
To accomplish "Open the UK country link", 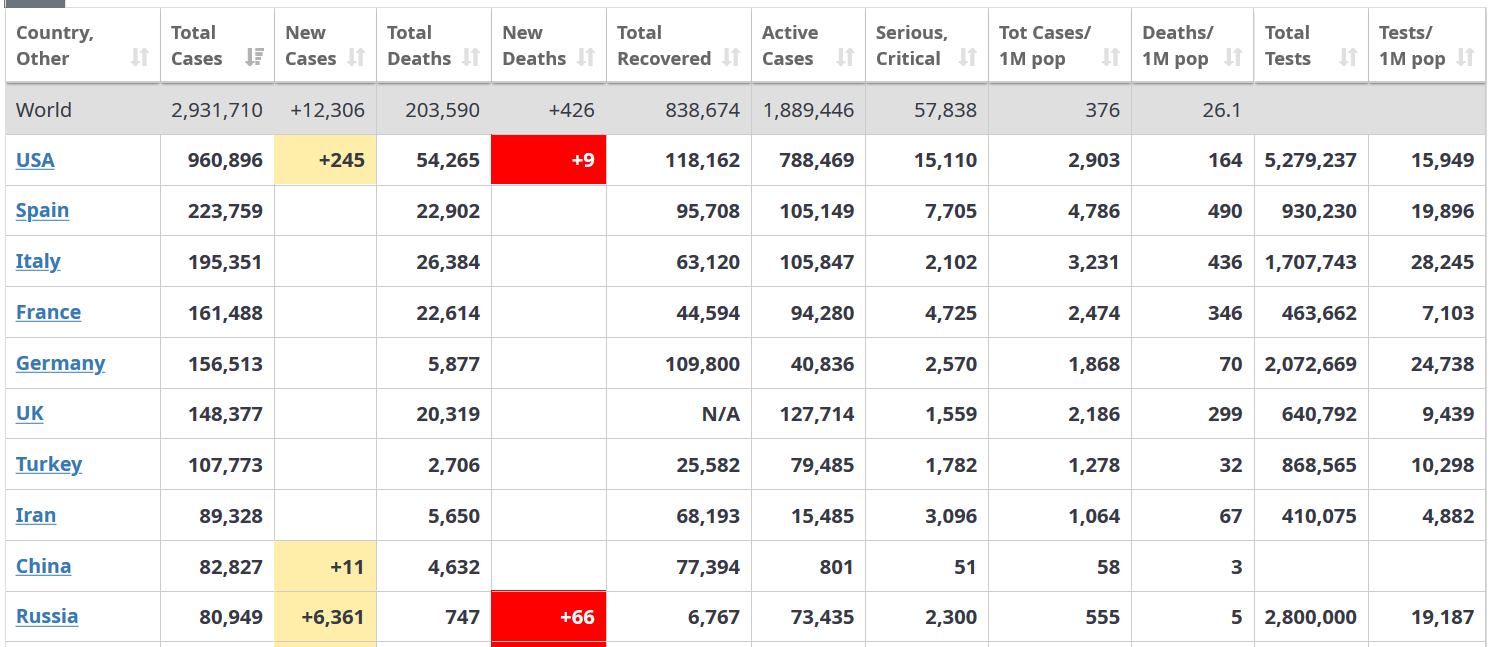I will pos(30,413).
